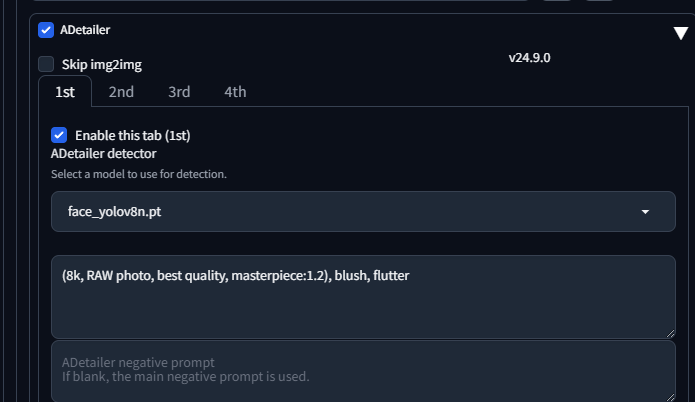Click the 'Select a model' description text
The image size is (695, 402).
[139, 174]
